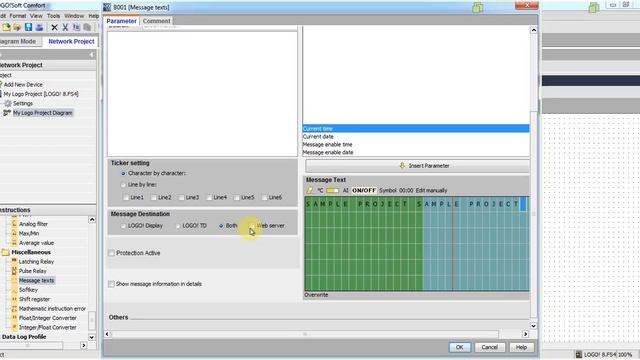Click the Delete X toolbar icon
640x360 pixels.
(54, 27)
